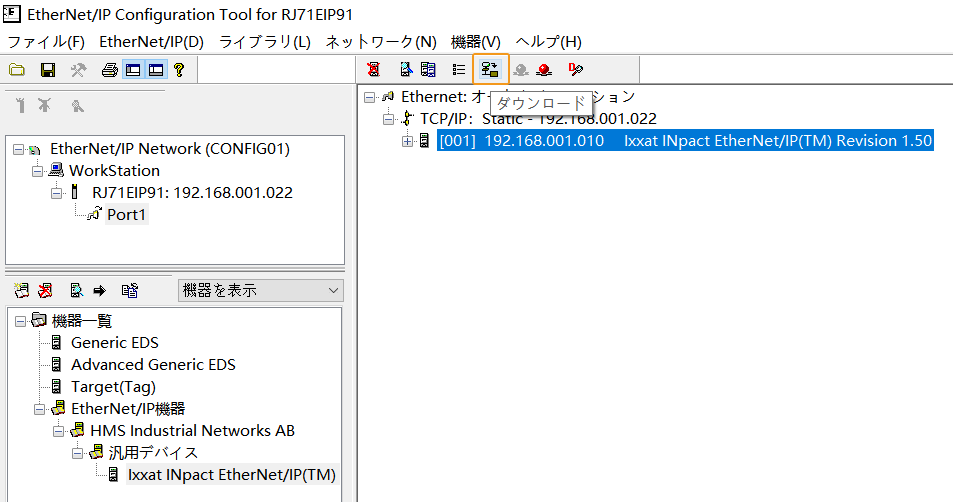Select the EtherNet/IP機器 folder
The height and width of the screenshot is (502, 953).
click(x=128, y=409)
